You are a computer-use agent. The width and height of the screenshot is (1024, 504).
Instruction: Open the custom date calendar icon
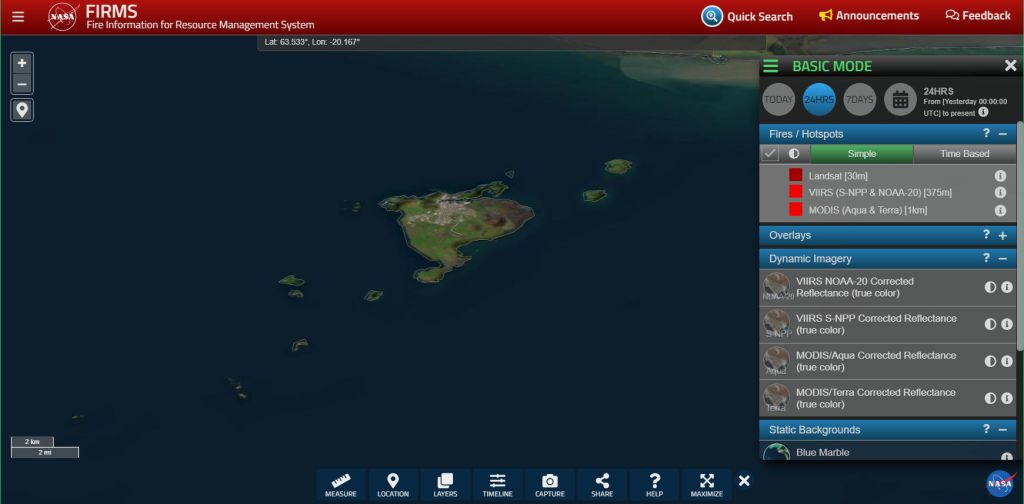point(900,99)
